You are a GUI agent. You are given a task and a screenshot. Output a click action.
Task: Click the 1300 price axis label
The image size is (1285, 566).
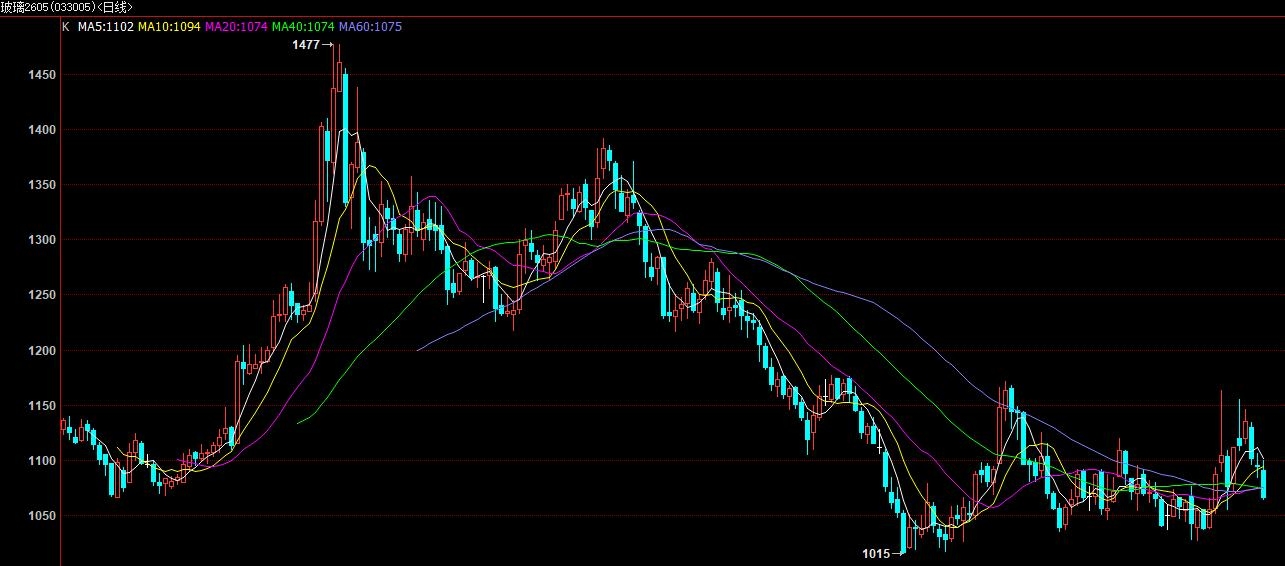30,240
